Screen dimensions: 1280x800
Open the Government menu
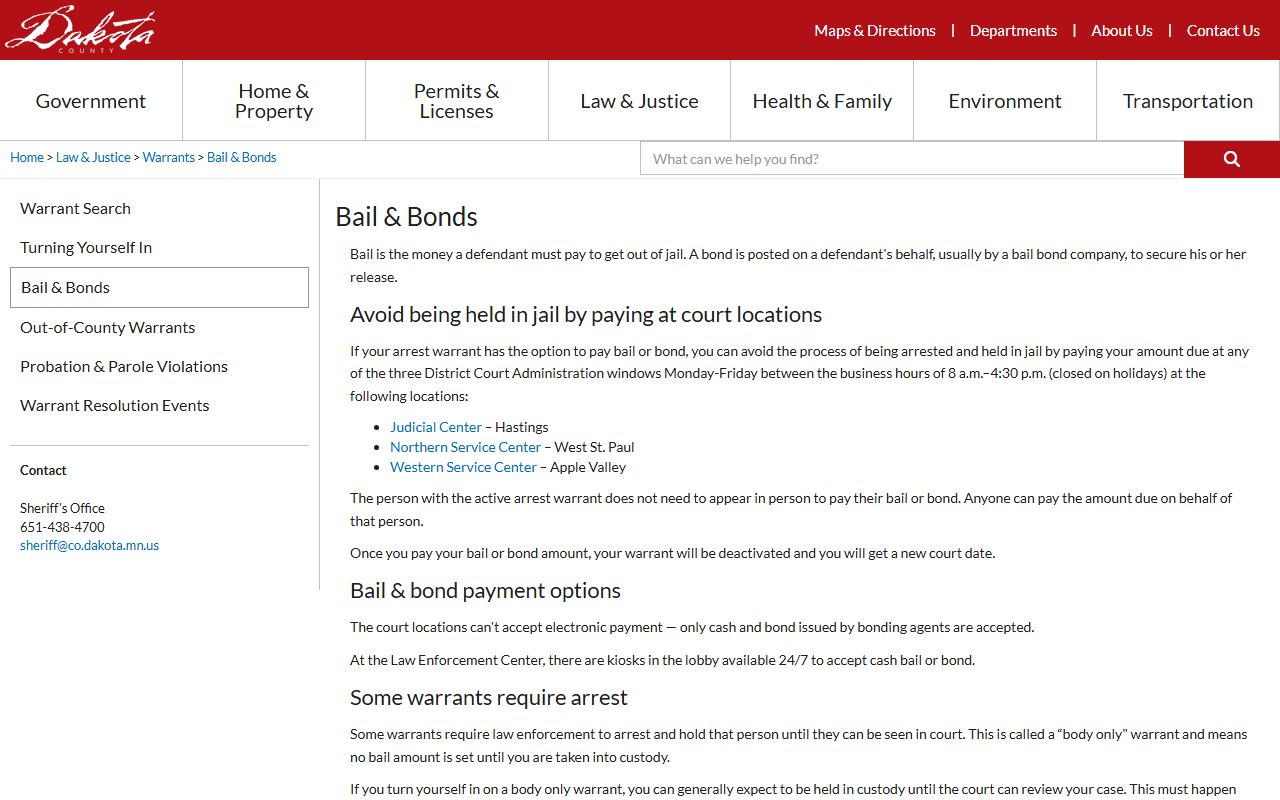point(91,101)
